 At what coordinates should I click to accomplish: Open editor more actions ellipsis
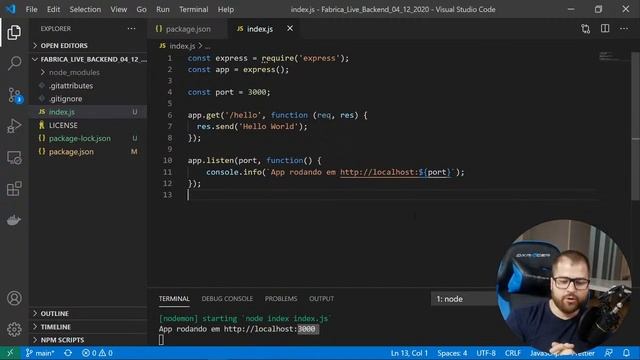click(x=624, y=29)
